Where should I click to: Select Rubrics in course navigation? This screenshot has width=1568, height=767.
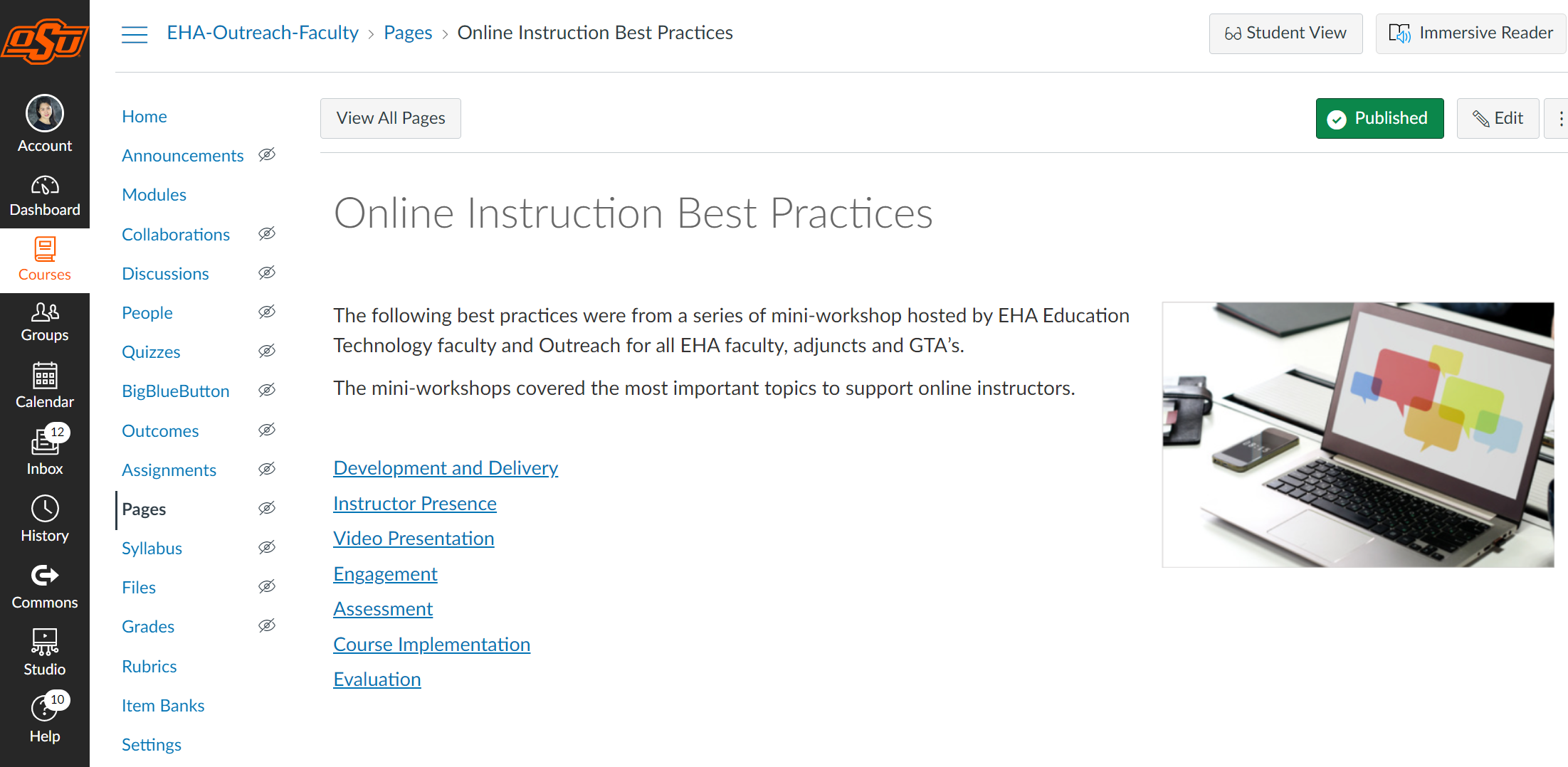149,667
